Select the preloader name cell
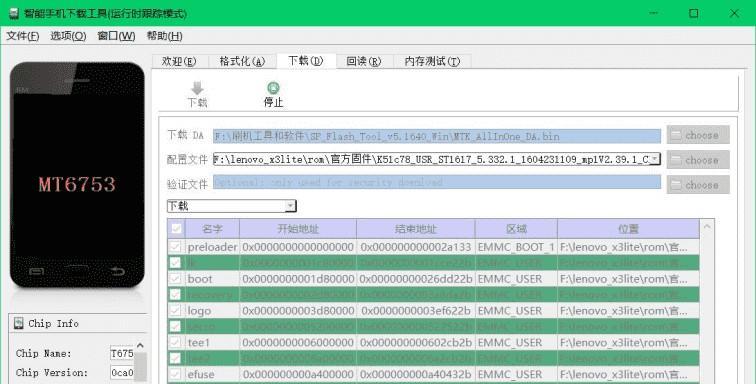The image size is (756, 384). [x=212, y=247]
